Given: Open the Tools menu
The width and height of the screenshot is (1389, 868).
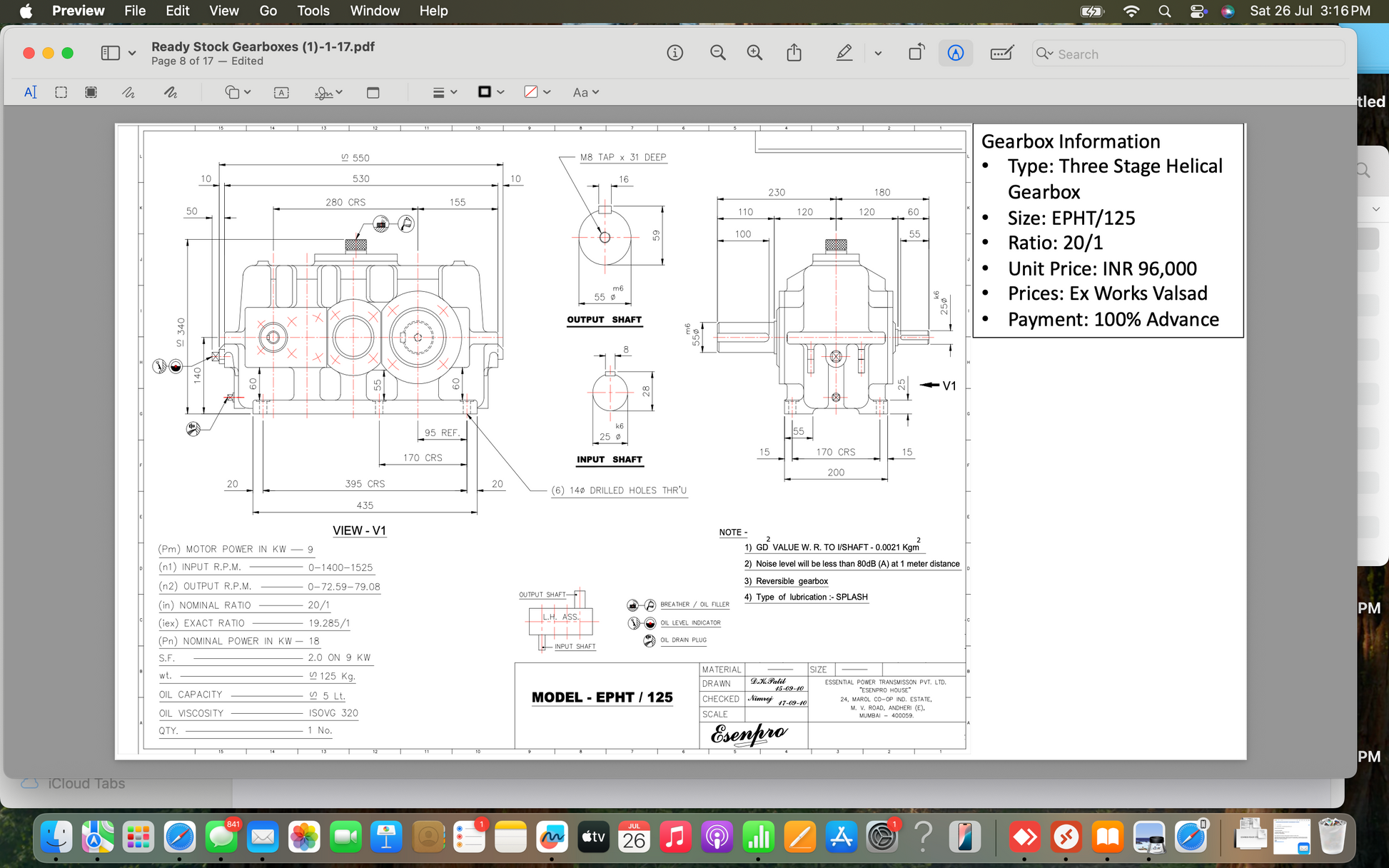Looking at the screenshot, I should (x=313, y=11).
